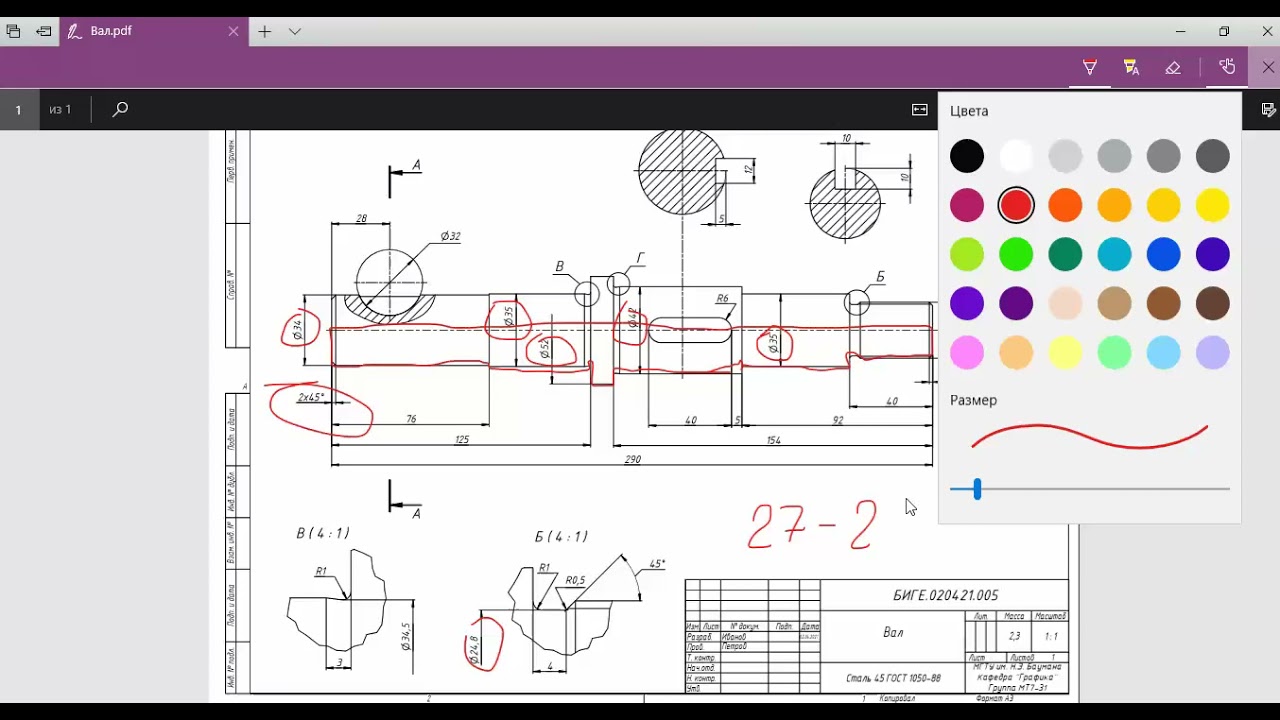The height and width of the screenshot is (720, 1280).
Task: Pick the lightest gray color swatch
Action: click(x=1065, y=156)
